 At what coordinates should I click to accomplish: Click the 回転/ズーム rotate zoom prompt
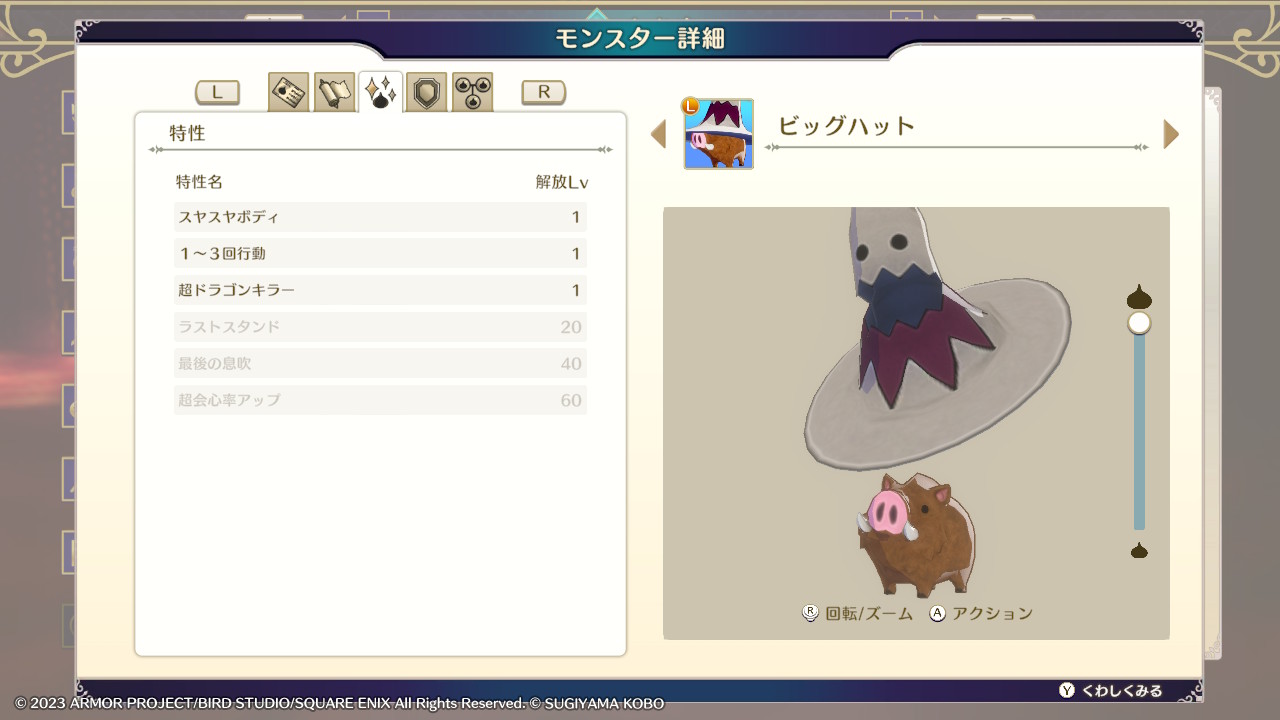coord(858,614)
